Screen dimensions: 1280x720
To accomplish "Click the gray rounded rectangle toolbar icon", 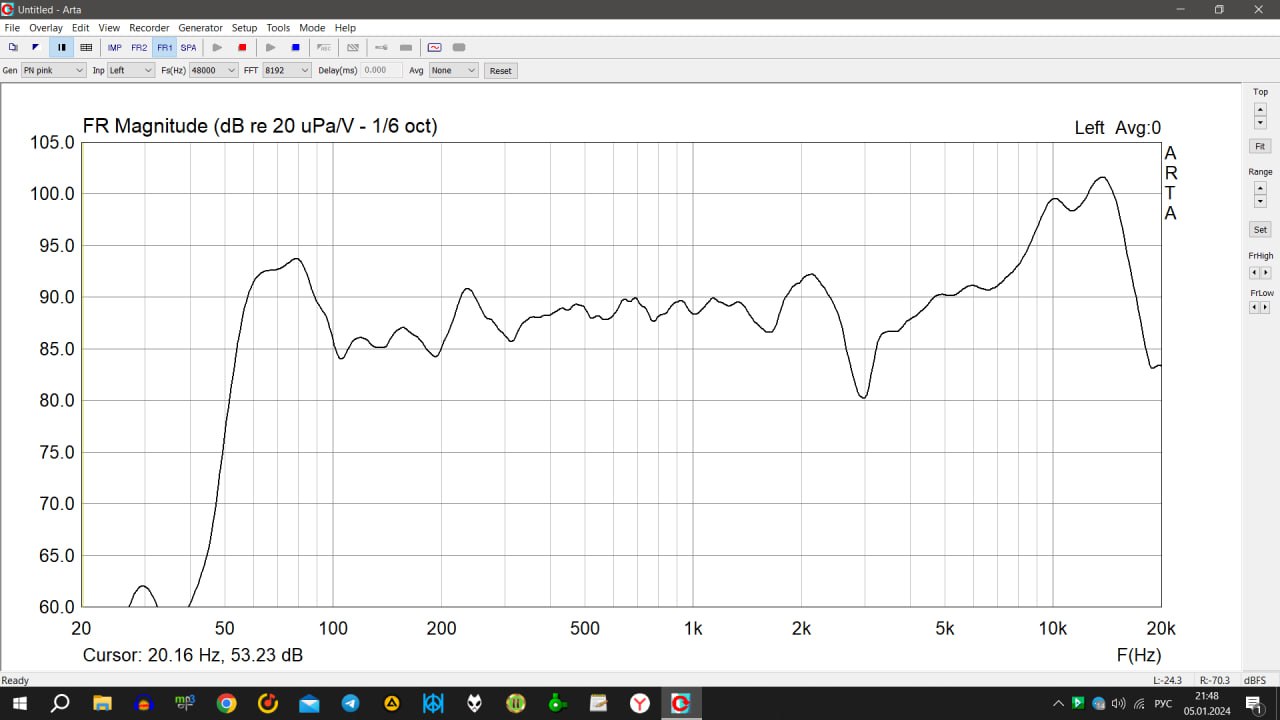I will [459, 47].
